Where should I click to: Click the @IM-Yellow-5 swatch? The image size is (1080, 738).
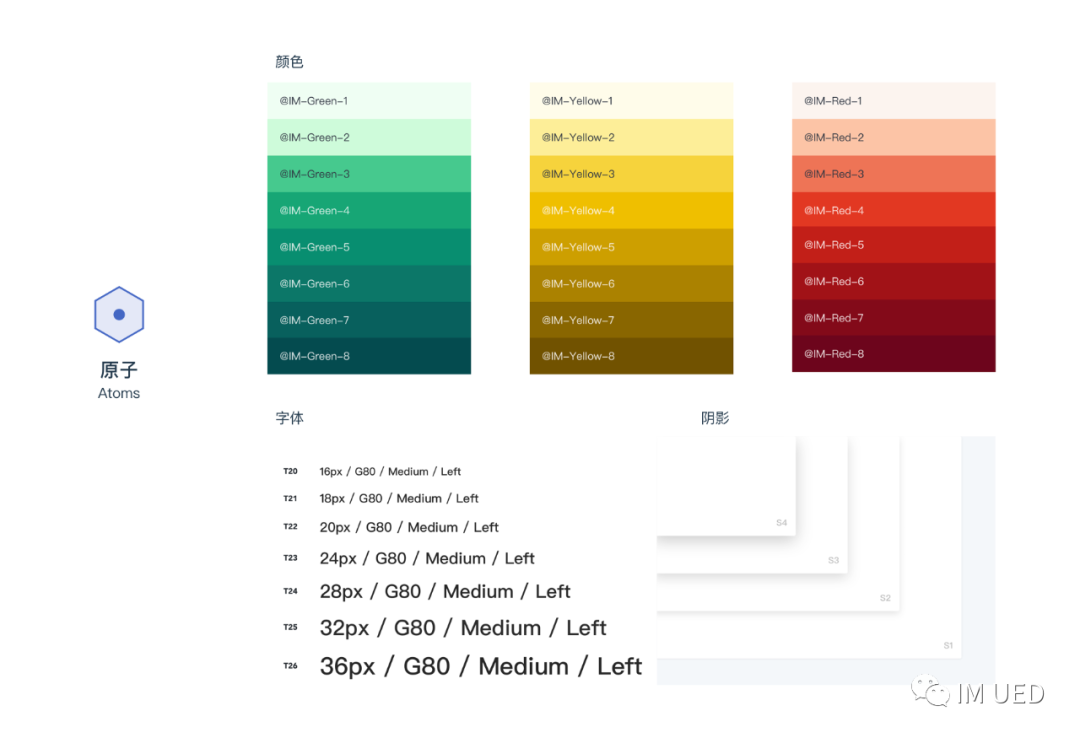[x=631, y=247]
